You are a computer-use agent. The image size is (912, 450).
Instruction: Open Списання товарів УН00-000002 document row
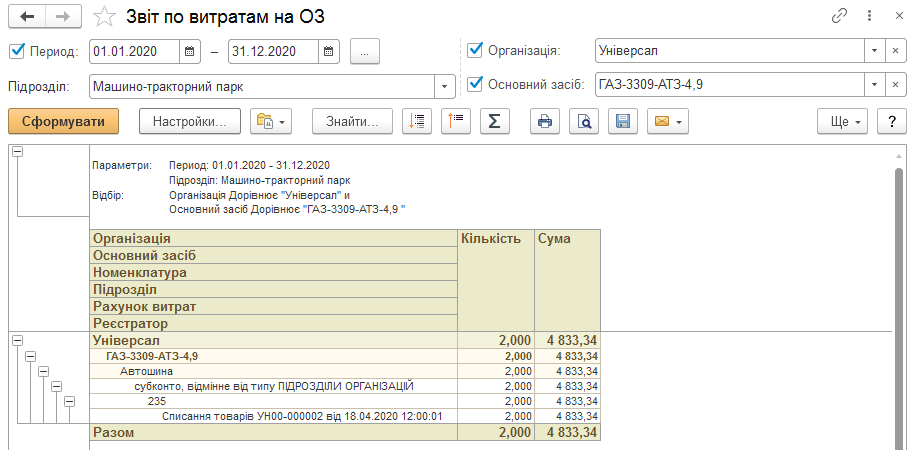274,416
